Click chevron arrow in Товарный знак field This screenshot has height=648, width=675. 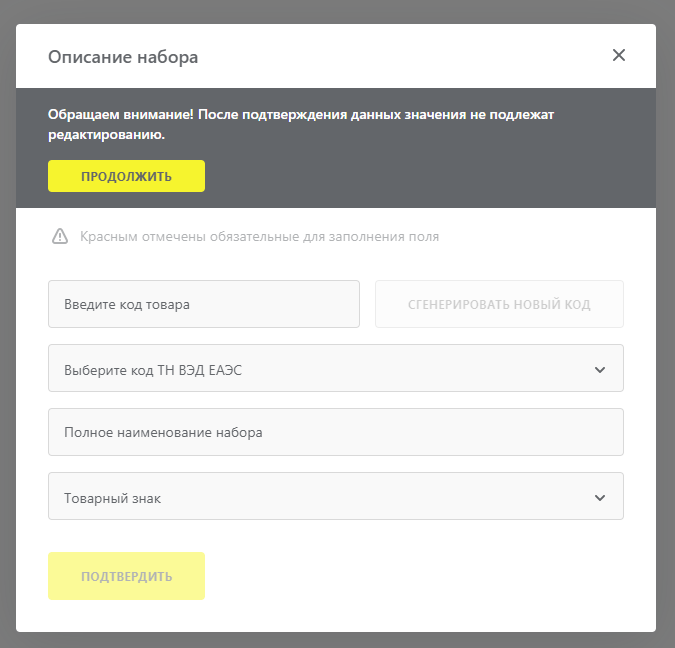[600, 498]
